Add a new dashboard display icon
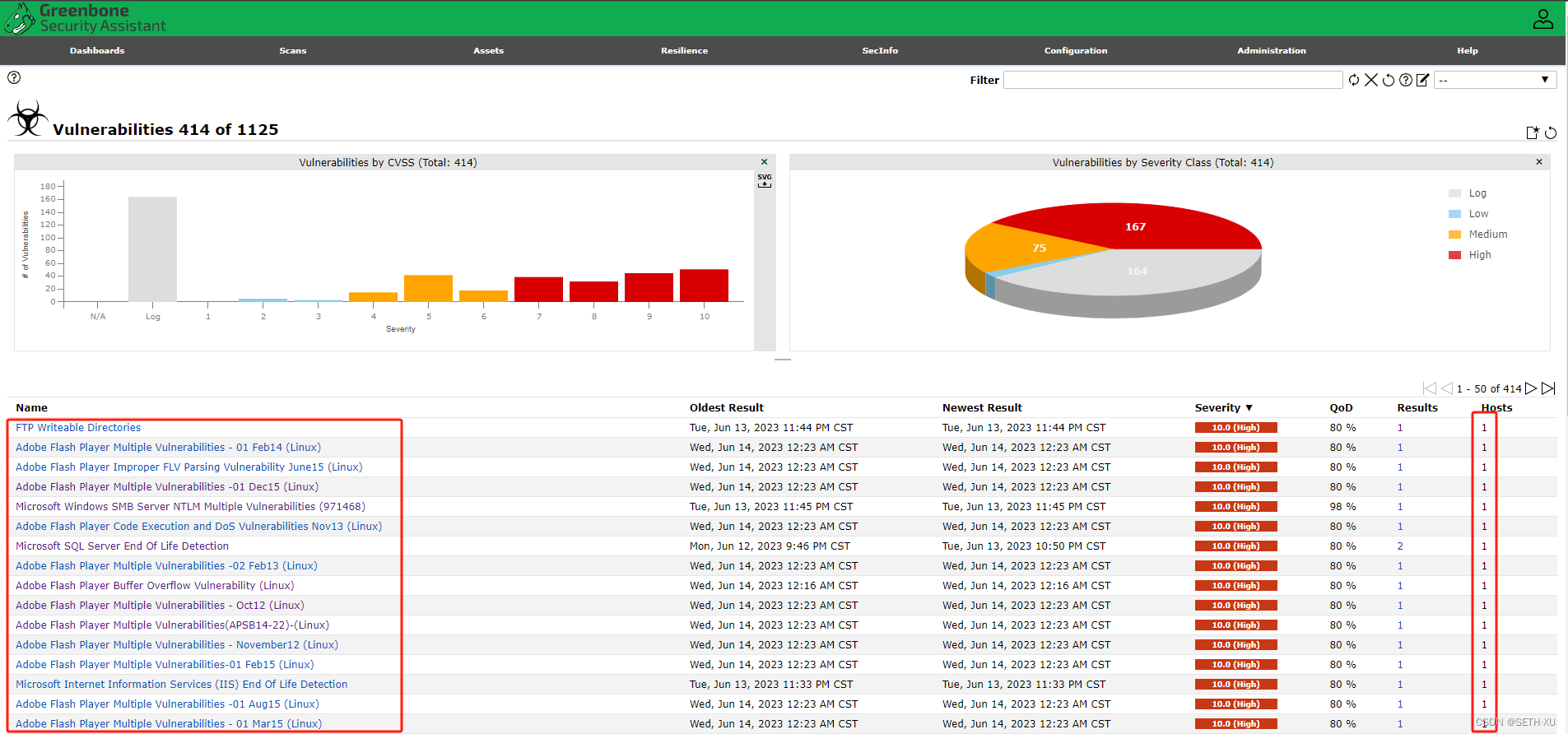Viewport: 1568px width, 734px height. coord(1533,132)
